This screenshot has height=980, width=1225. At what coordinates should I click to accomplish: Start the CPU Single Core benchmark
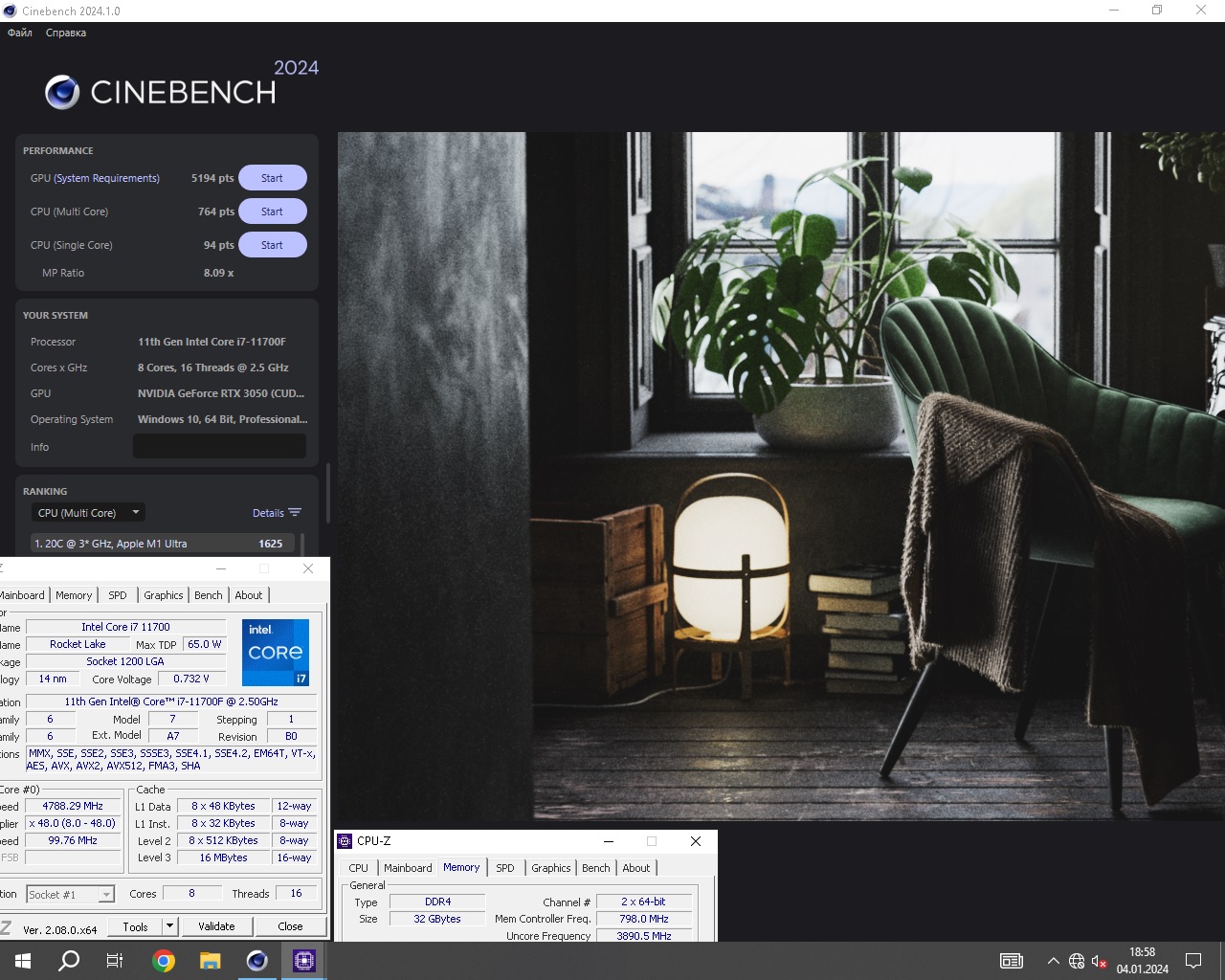tap(272, 245)
